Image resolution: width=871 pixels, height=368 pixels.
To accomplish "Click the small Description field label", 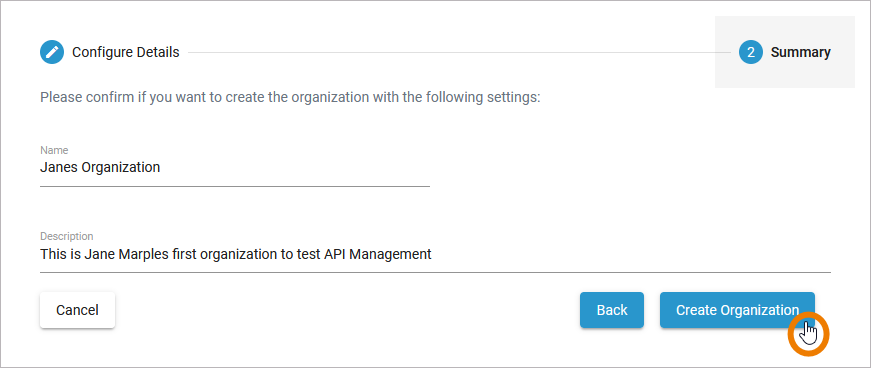I will point(67,236).
